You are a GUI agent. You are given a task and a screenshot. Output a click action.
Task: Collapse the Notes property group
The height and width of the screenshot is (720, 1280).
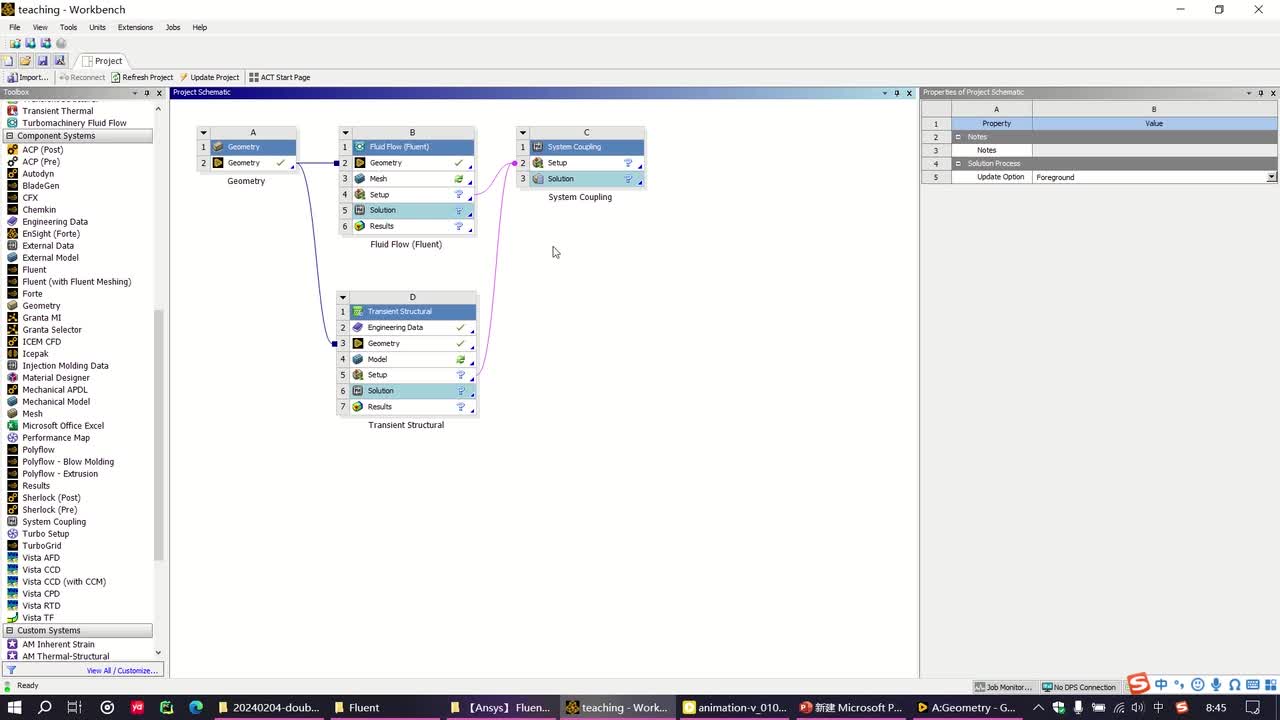click(958, 137)
